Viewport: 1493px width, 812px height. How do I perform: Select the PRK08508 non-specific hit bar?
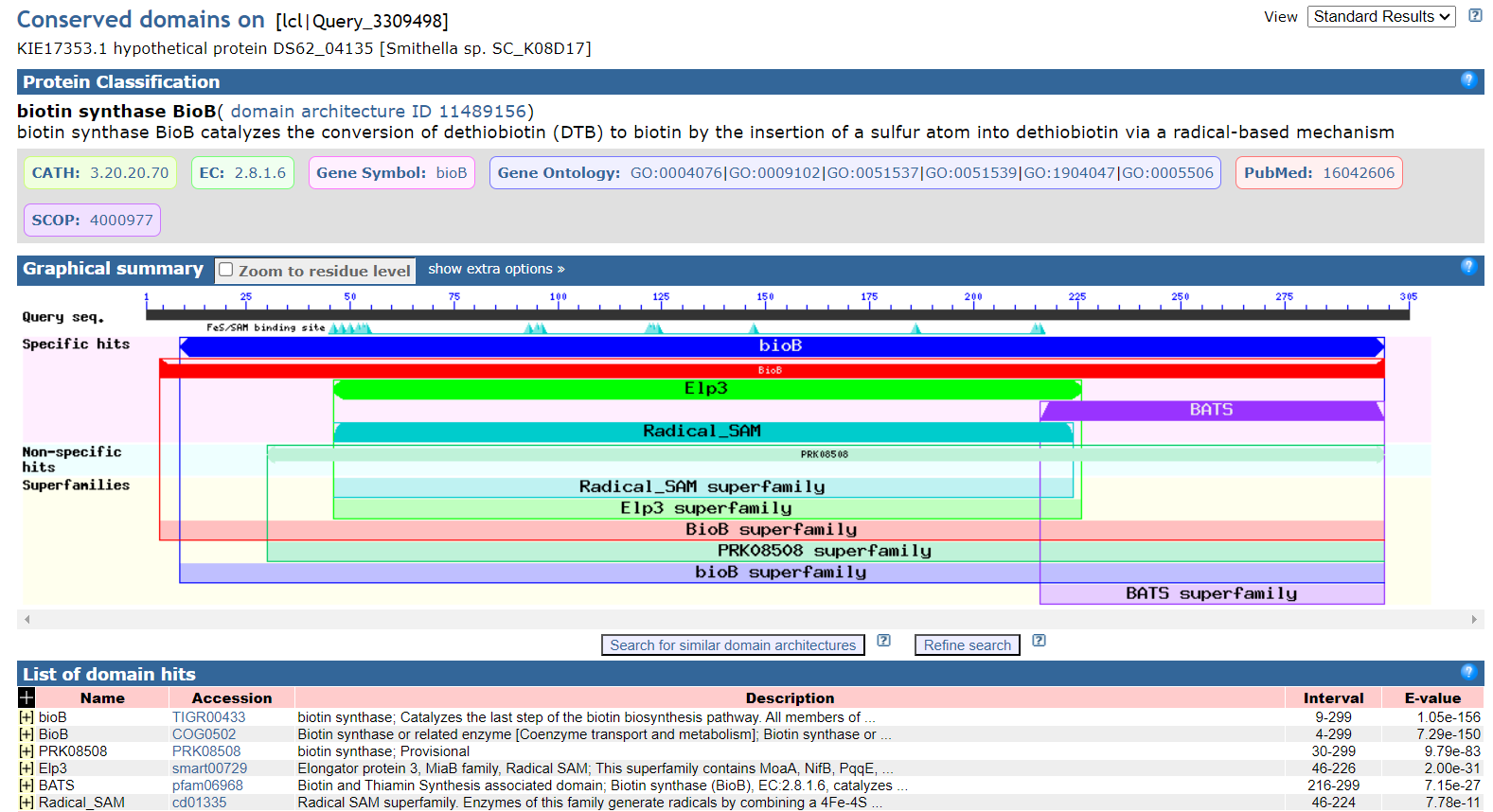[x=826, y=454]
